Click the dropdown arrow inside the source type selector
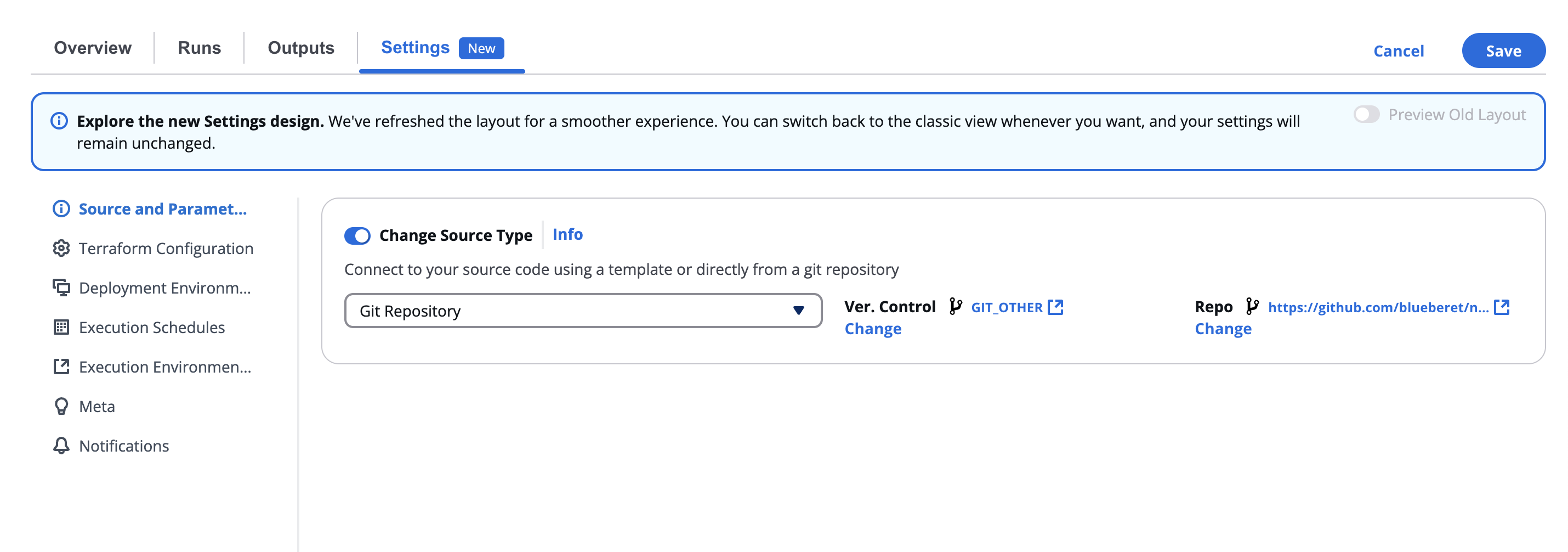 (798, 311)
